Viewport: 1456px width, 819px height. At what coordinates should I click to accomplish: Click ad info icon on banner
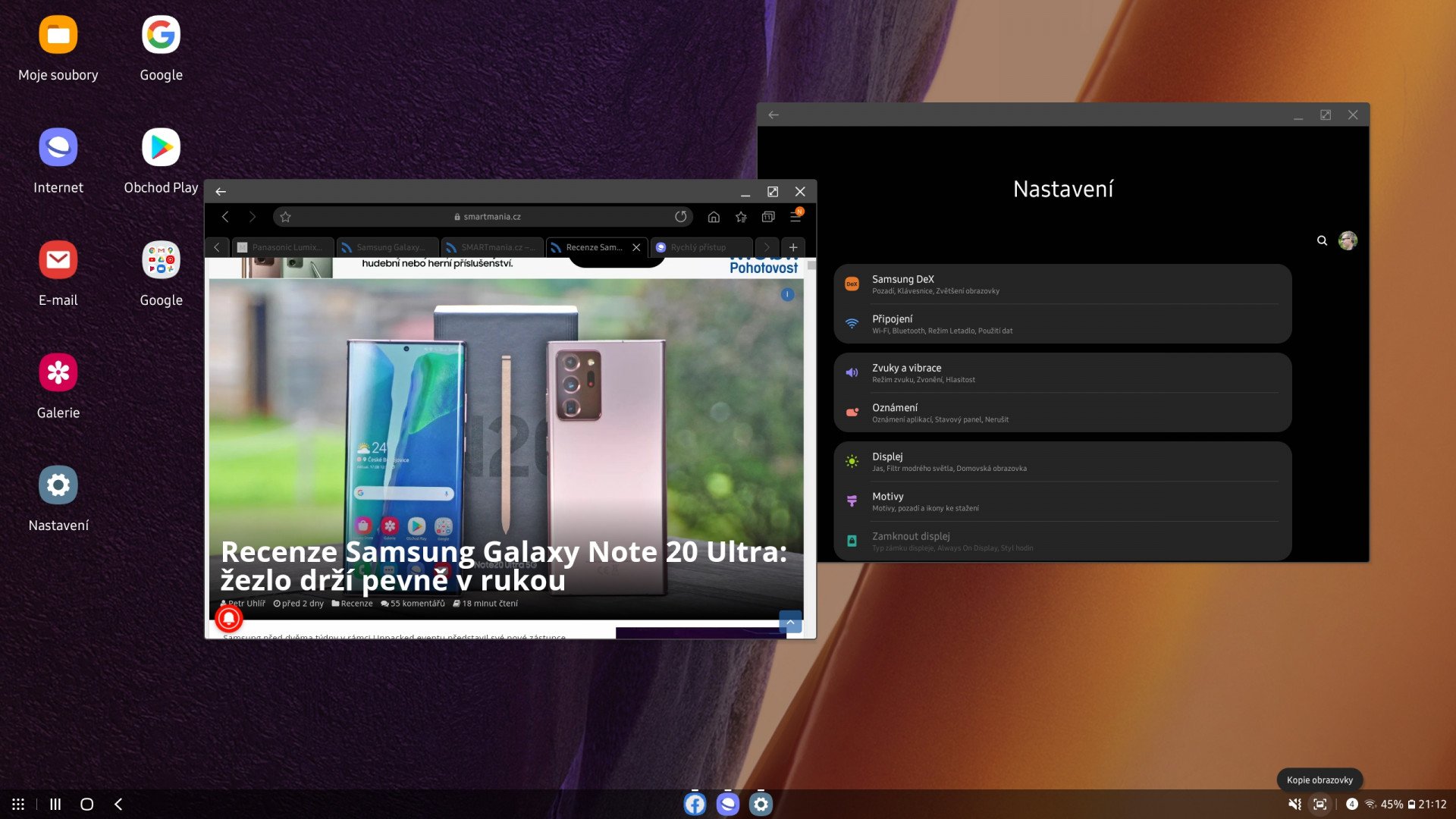tap(787, 294)
